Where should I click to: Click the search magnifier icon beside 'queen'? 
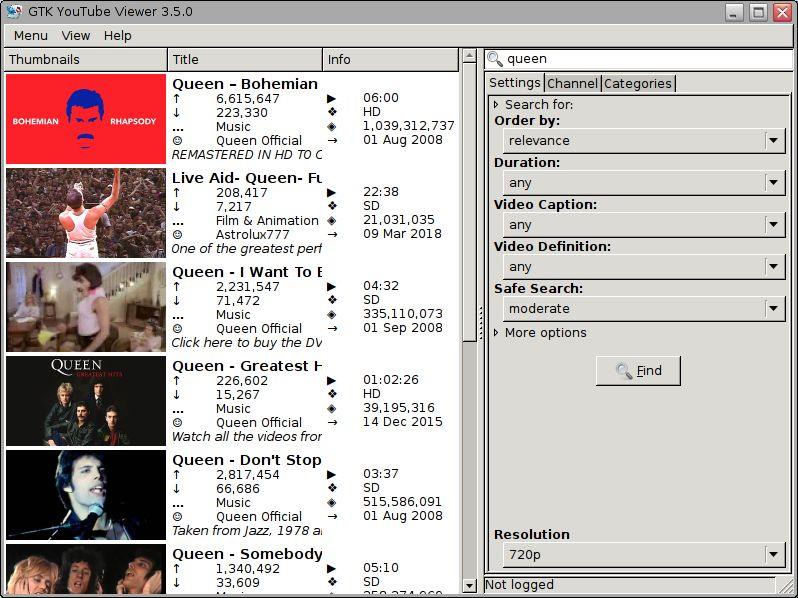pyautogui.click(x=494, y=59)
